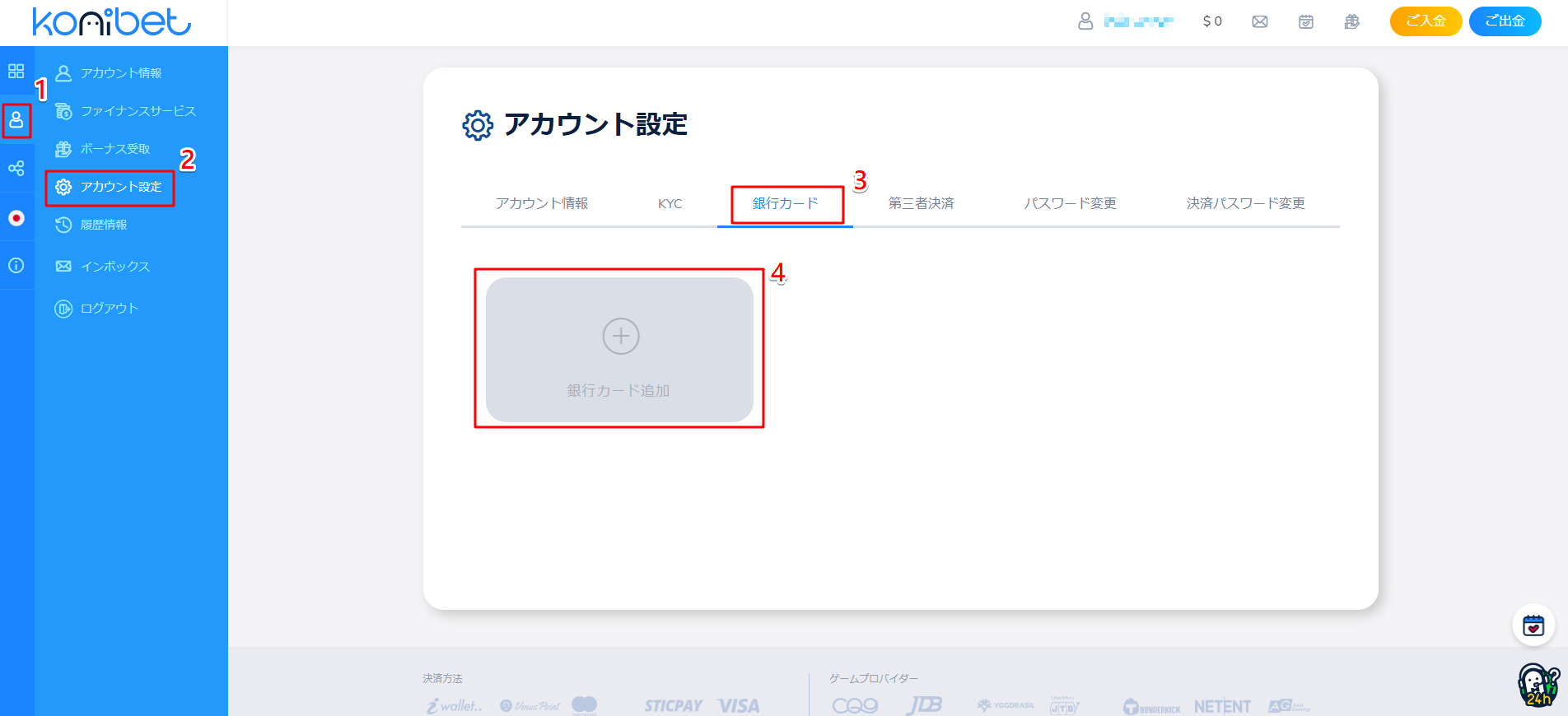The width and height of the screenshot is (1568, 716).
Task: Open the floating calendar heart widget
Action: [x=1533, y=625]
